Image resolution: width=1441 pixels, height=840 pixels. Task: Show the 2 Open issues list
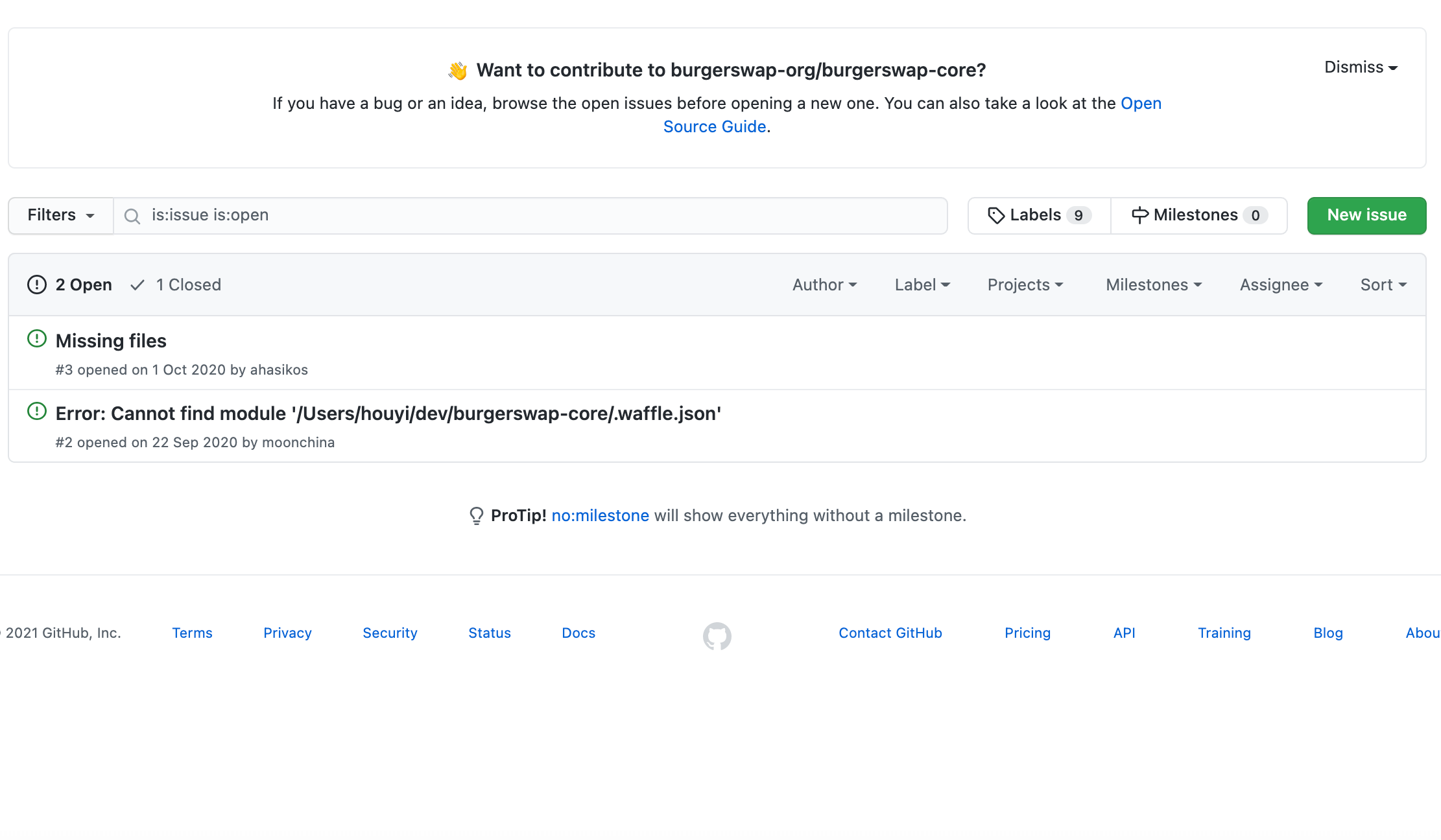tap(70, 285)
